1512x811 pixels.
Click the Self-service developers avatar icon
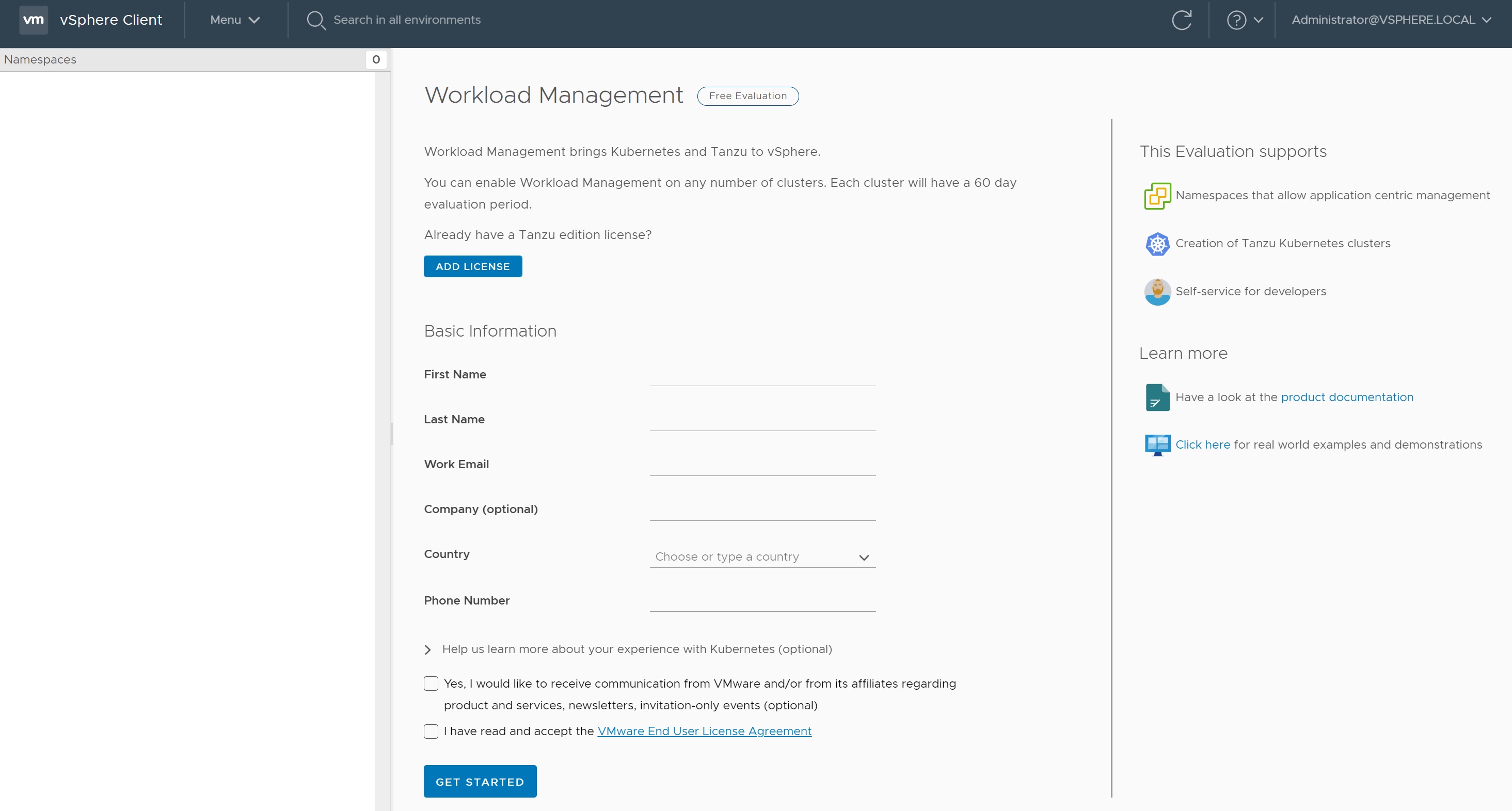tap(1157, 292)
